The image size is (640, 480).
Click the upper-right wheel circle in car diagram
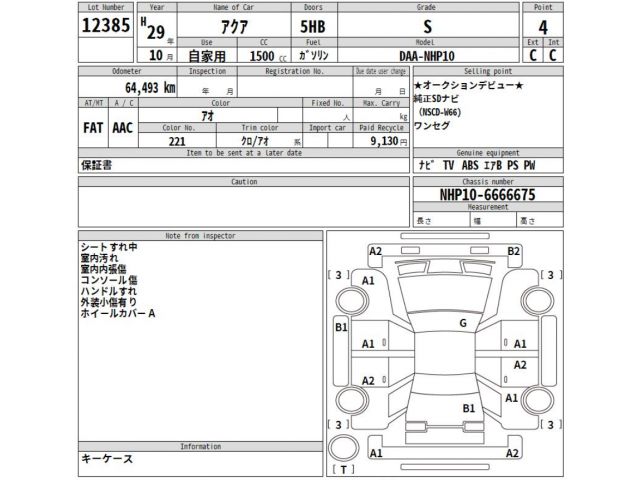point(525,301)
